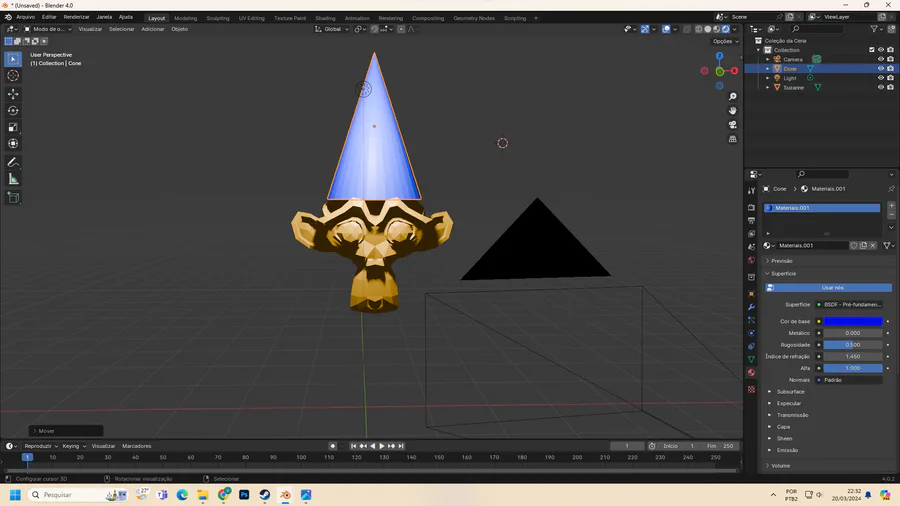The width and height of the screenshot is (900, 506).
Task: Open the Render properties tab icon
Action: [x=751, y=207]
